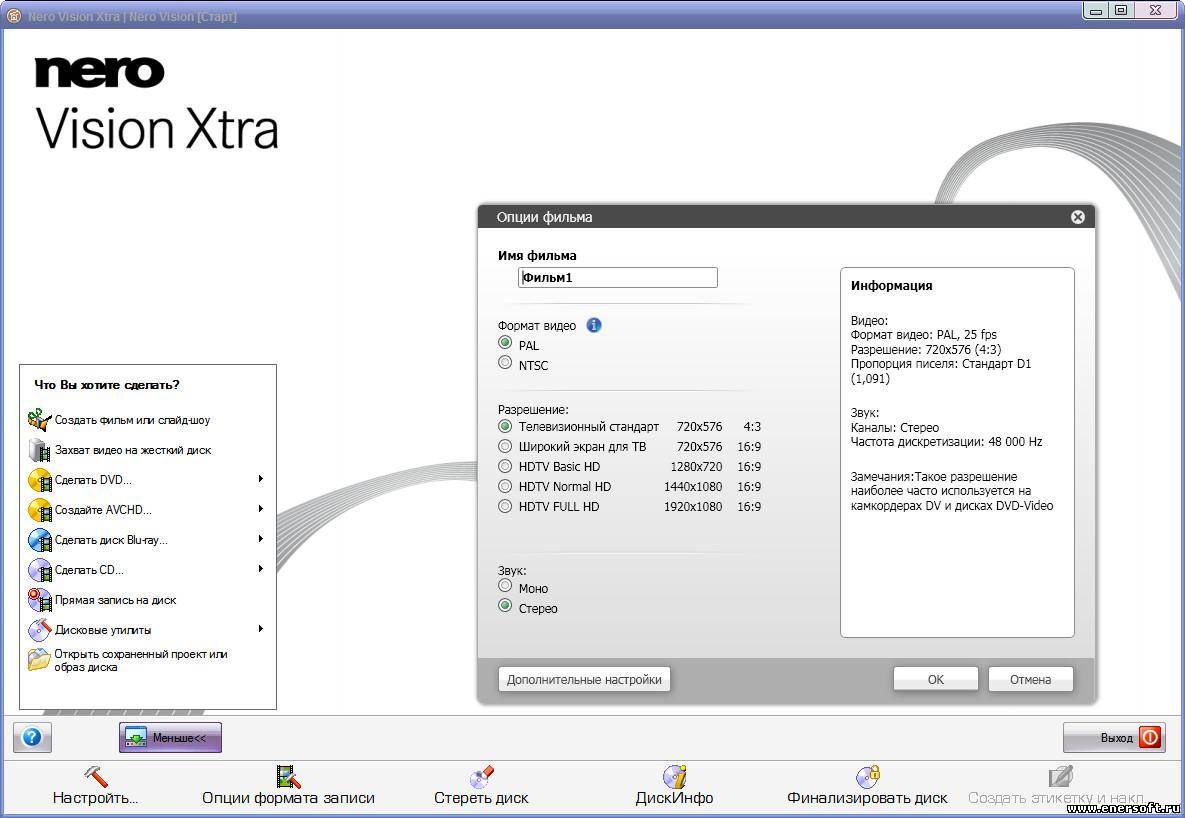Open 'Захват видео на жесткий диск' entry
Screen dimensions: 1185x818
133,450
